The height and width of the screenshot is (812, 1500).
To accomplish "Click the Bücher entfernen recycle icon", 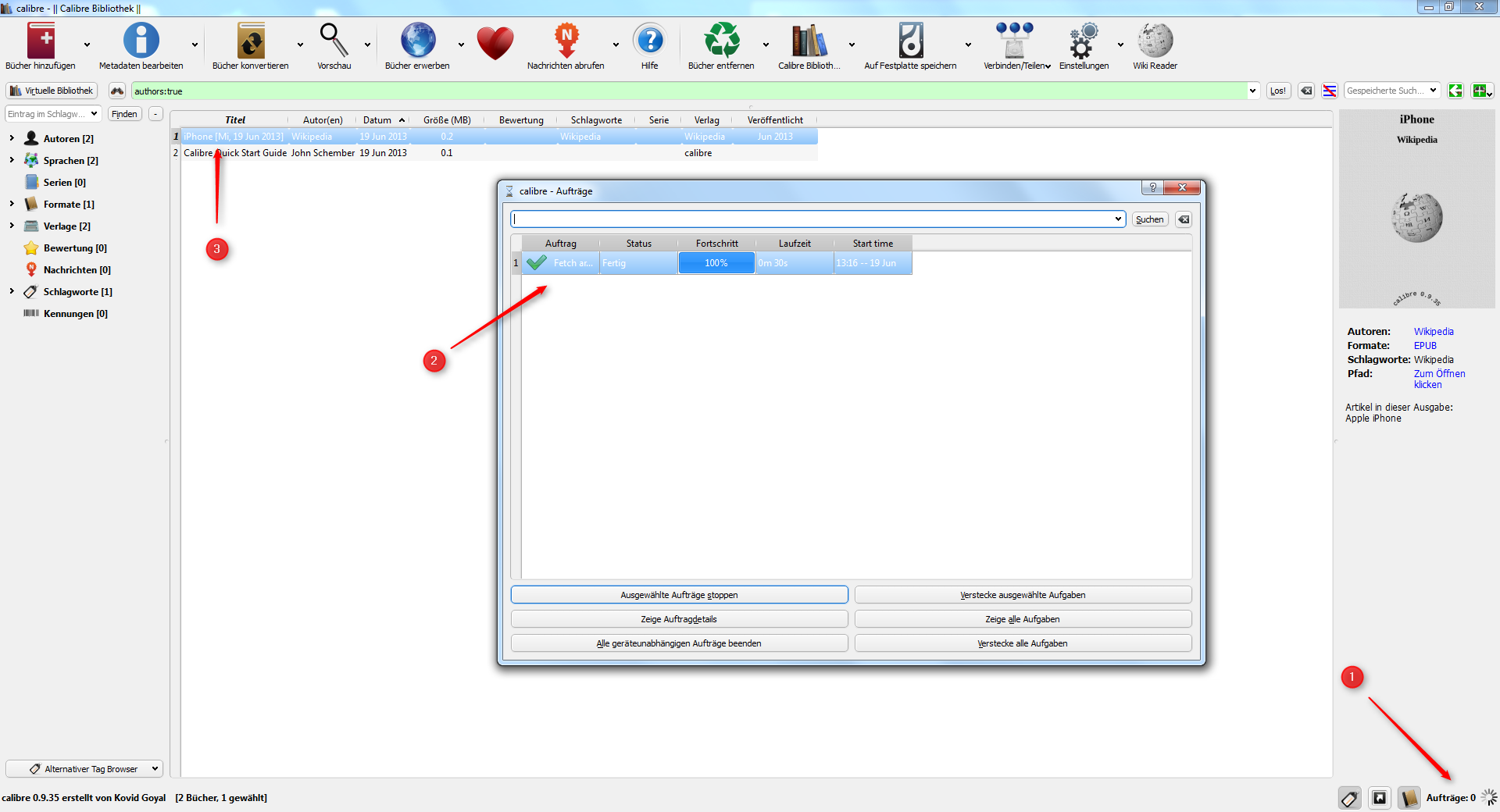I will pos(721,42).
